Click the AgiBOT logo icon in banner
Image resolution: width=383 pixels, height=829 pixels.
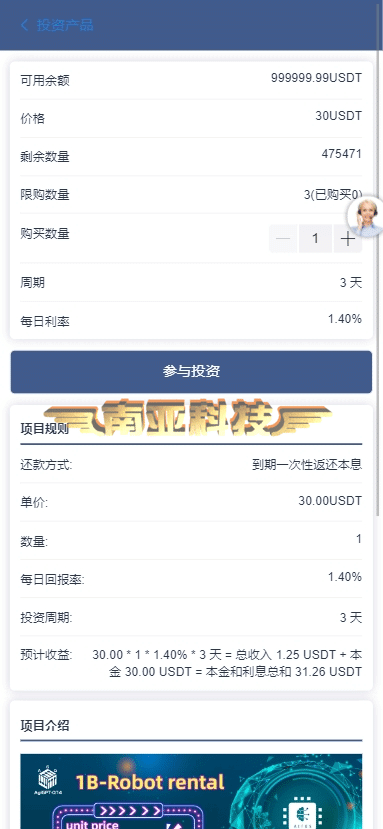48,780
